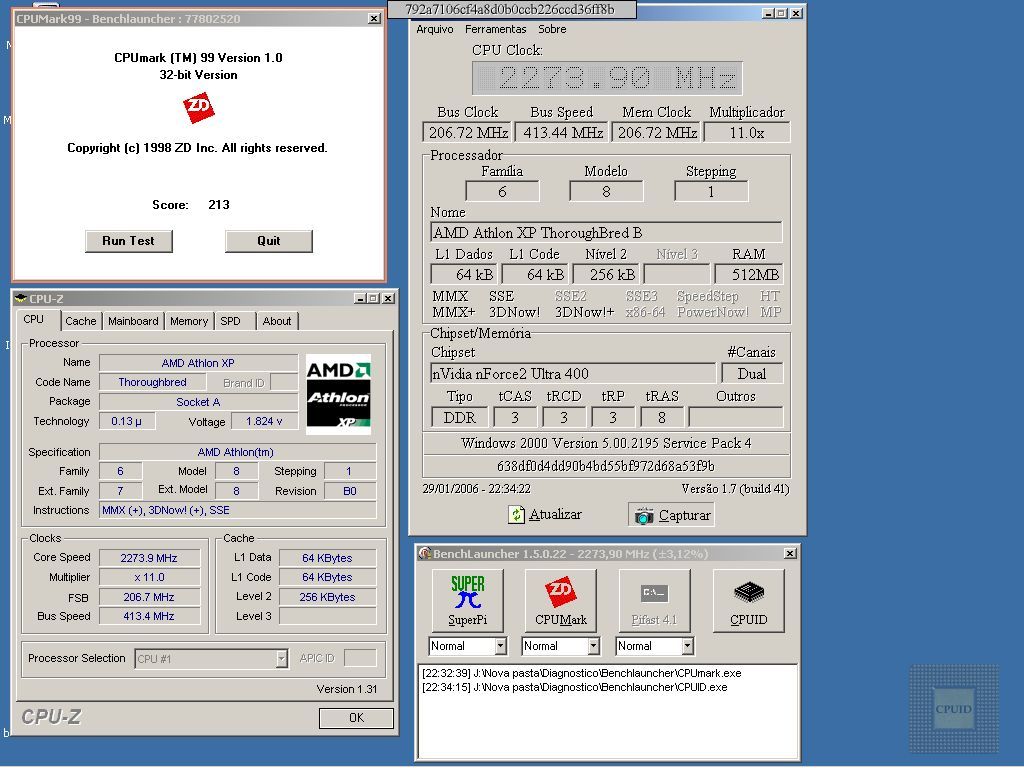This screenshot has width=1024, height=768.
Task: Minimize the CPU-Z window
Action: tap(360, 298)
